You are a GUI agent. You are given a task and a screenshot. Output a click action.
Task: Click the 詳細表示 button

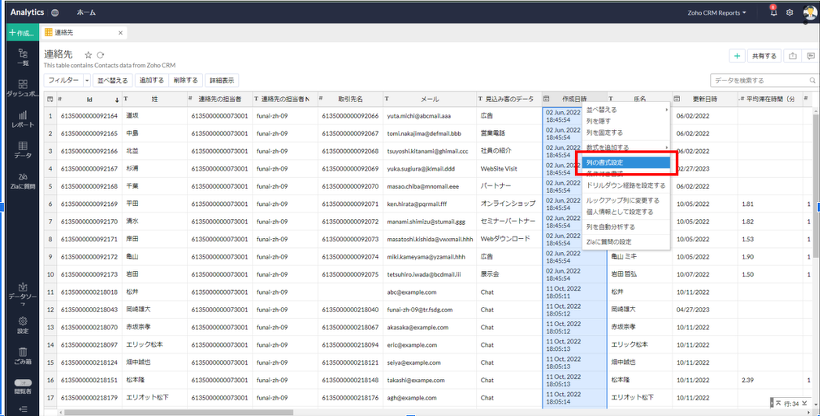coord(221,80)
